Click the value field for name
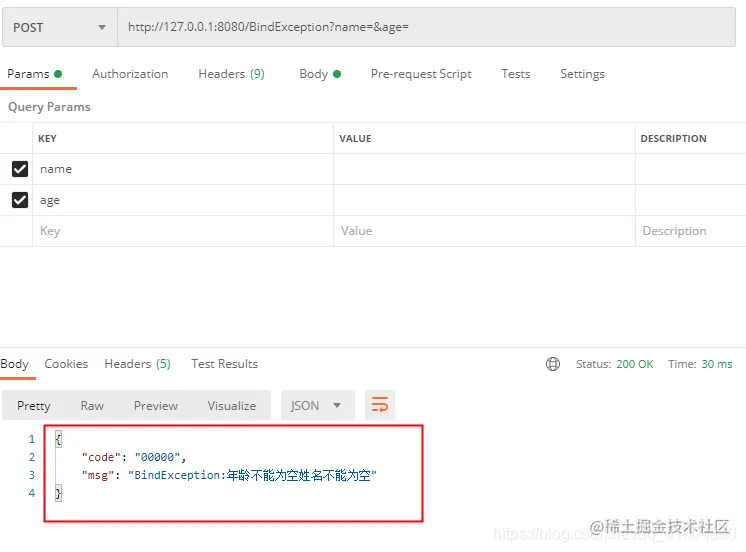 [x=484, y=169]
